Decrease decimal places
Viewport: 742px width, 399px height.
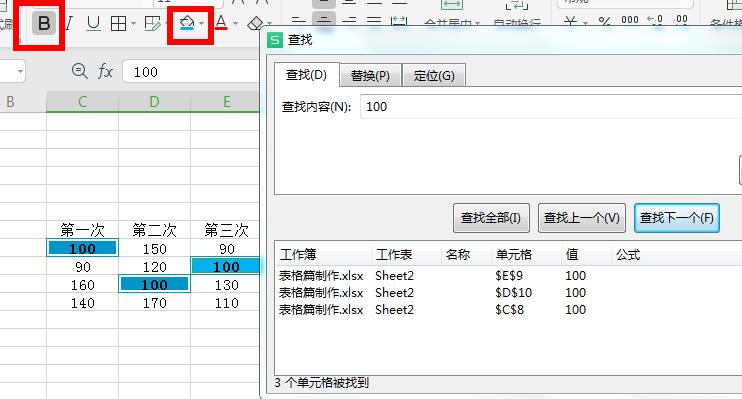tap(681, 21)
